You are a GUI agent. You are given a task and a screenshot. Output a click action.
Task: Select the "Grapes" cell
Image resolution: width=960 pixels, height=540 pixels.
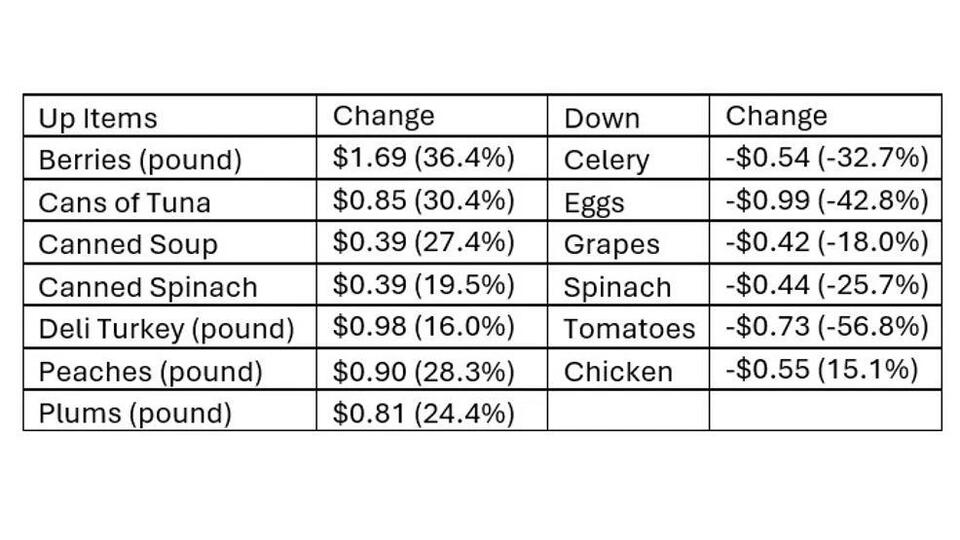point(612,245)
